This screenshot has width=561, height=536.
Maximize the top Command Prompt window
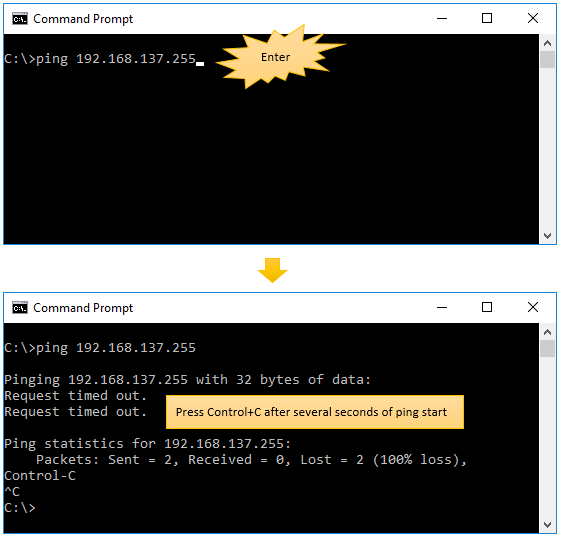pos(487,18)
